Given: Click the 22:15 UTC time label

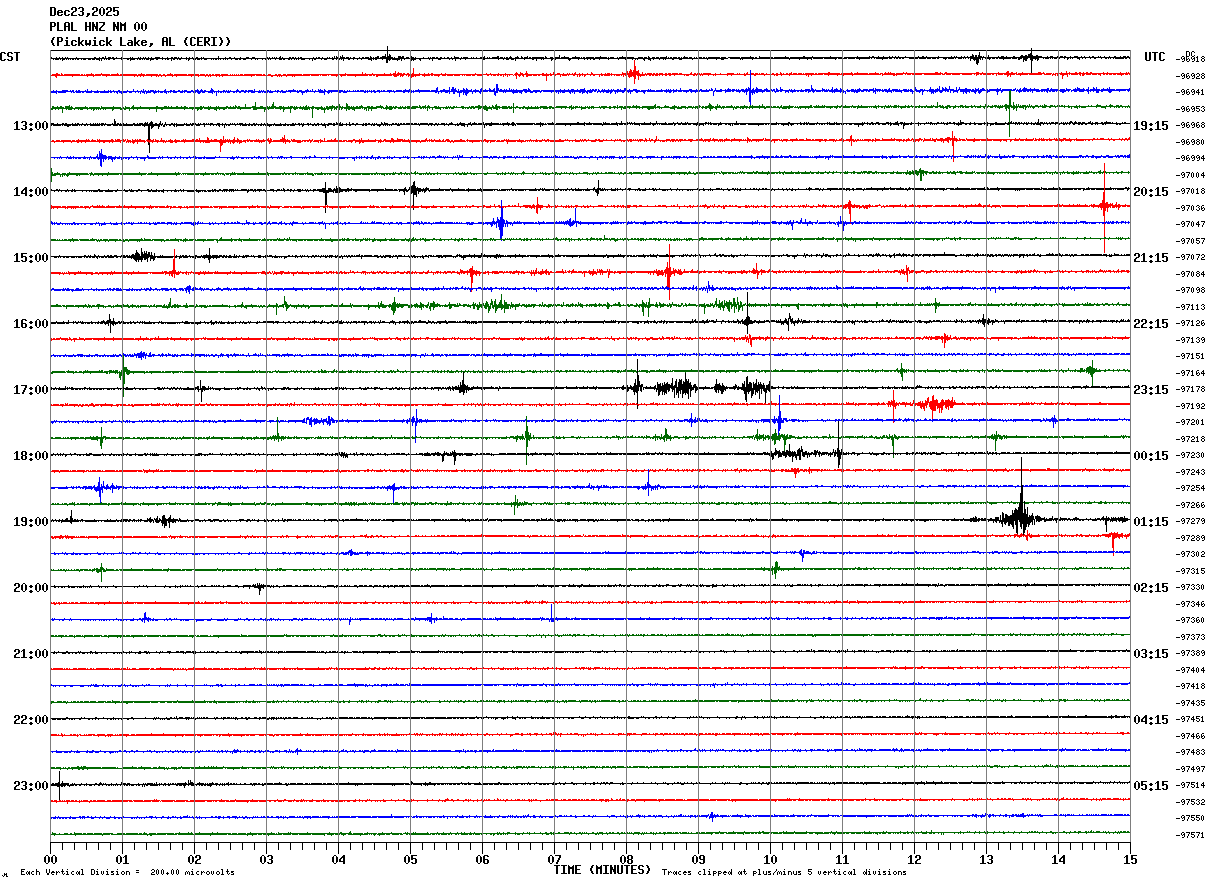Looking at the screenshot, I should 1151,324.
